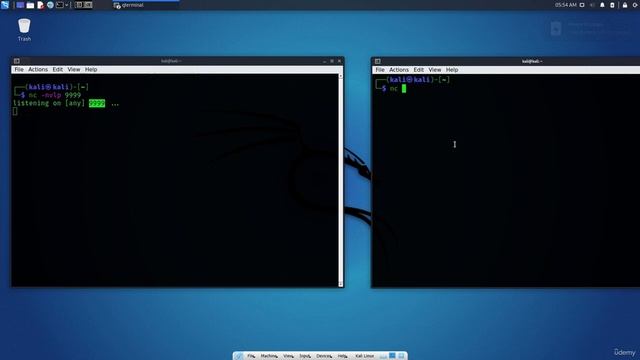640x360 pixels.
Task: Click highlighted 9999 port in left terminal
Action: [x=97, y=103]
